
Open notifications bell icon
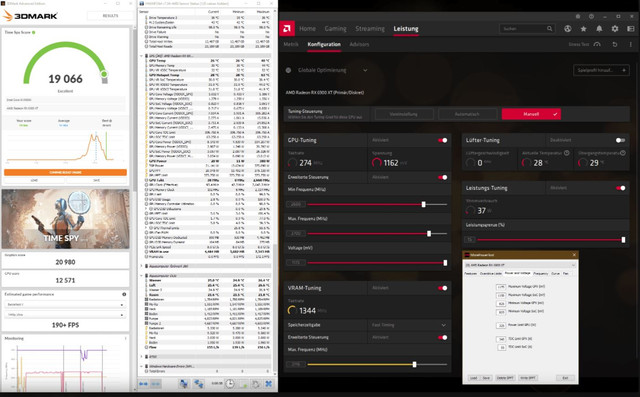coord(599,29)
